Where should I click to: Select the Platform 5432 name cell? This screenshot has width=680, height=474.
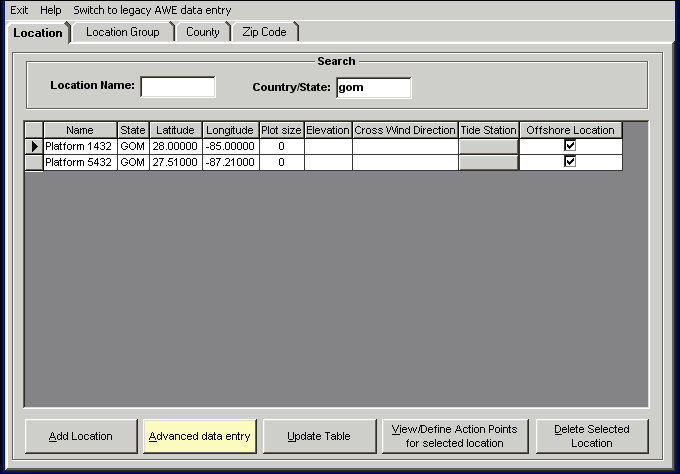pyautogui.click(x=80, y=162)
